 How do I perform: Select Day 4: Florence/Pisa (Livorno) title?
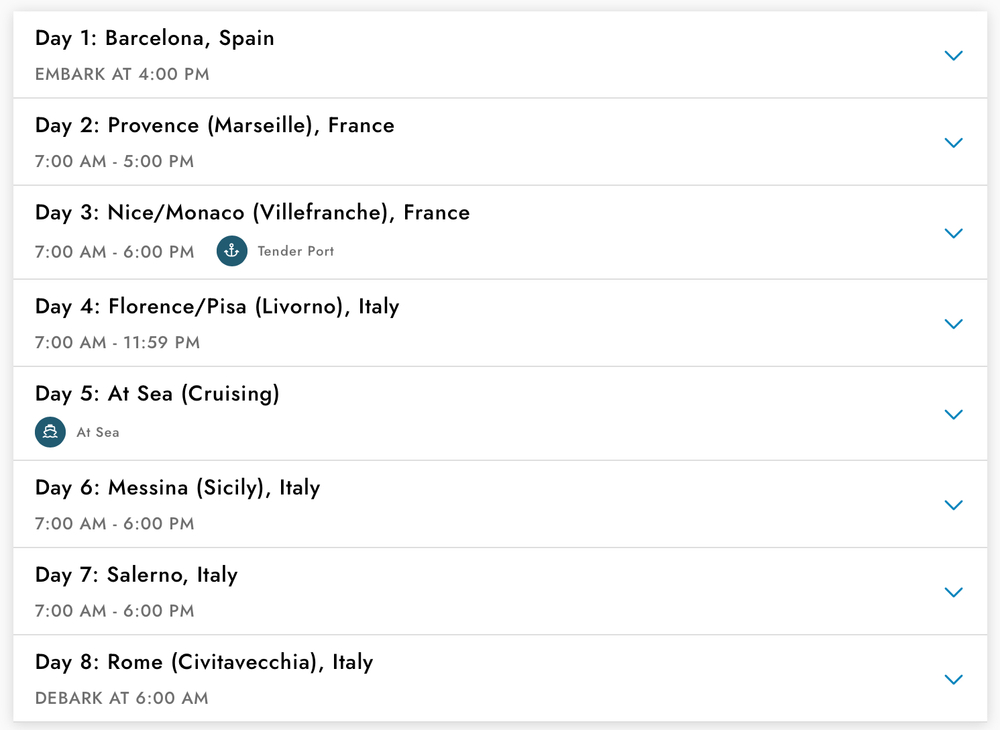click(217, 306)
